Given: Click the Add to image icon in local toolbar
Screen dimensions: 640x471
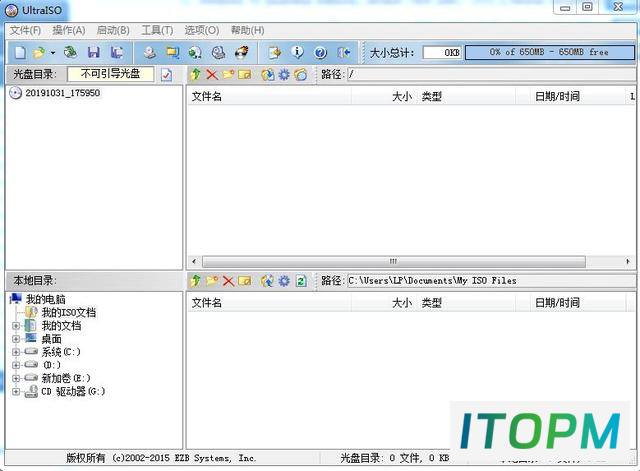Looking at the screenshot, I should point(267,281).
